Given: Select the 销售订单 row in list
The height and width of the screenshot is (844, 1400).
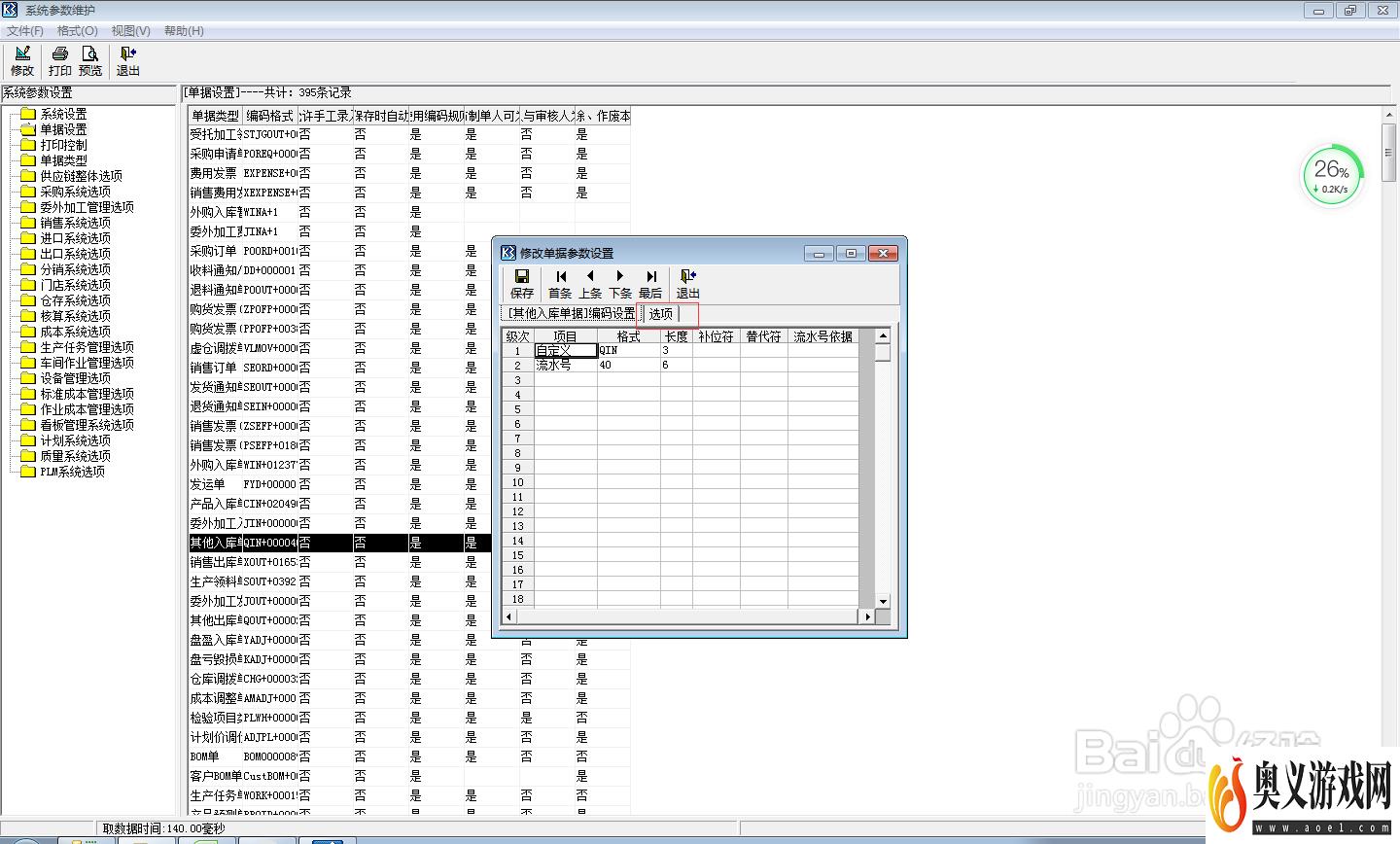Looking at the screenshot, I should click(x=409, y=368).
